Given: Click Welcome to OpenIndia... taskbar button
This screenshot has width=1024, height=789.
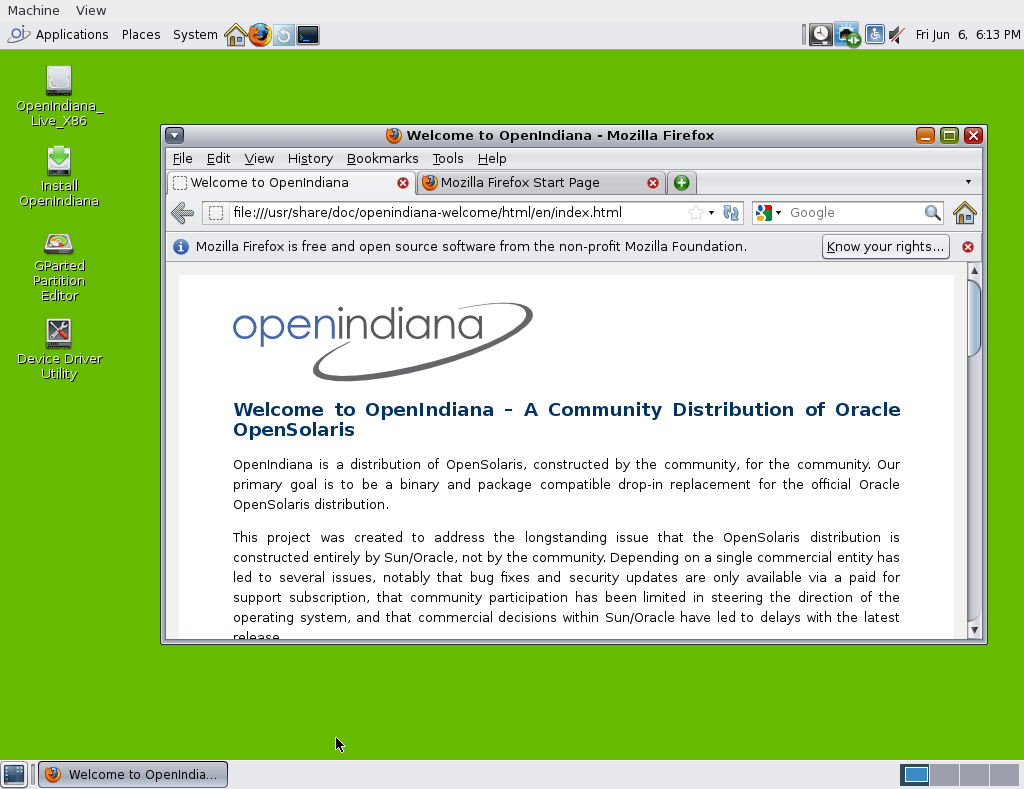Looking at the screenshot, I should (133, 775).
